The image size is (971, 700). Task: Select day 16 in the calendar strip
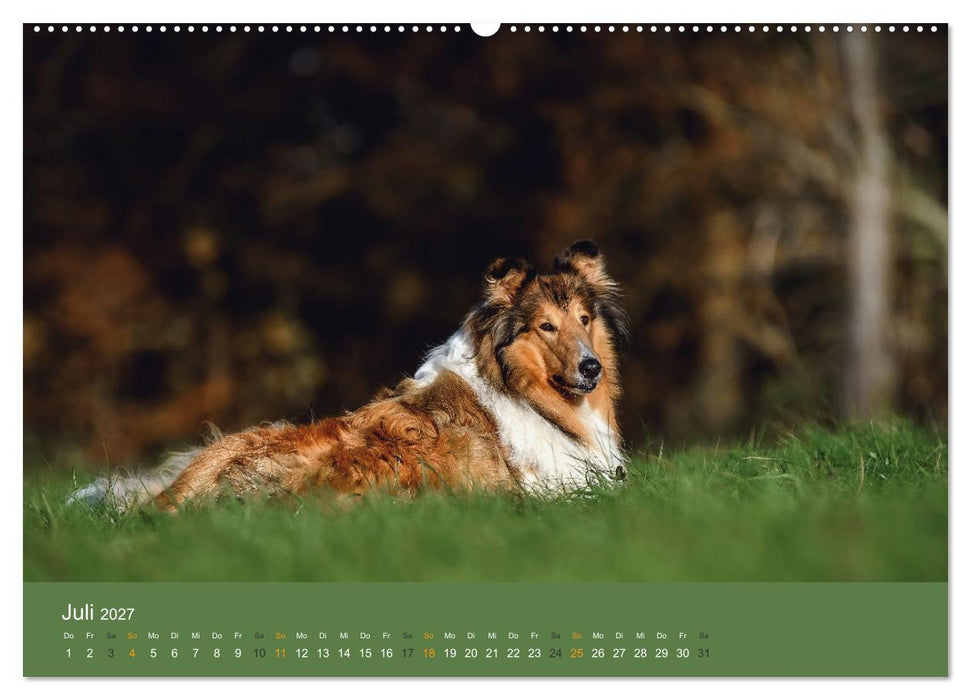coord(386,653)
